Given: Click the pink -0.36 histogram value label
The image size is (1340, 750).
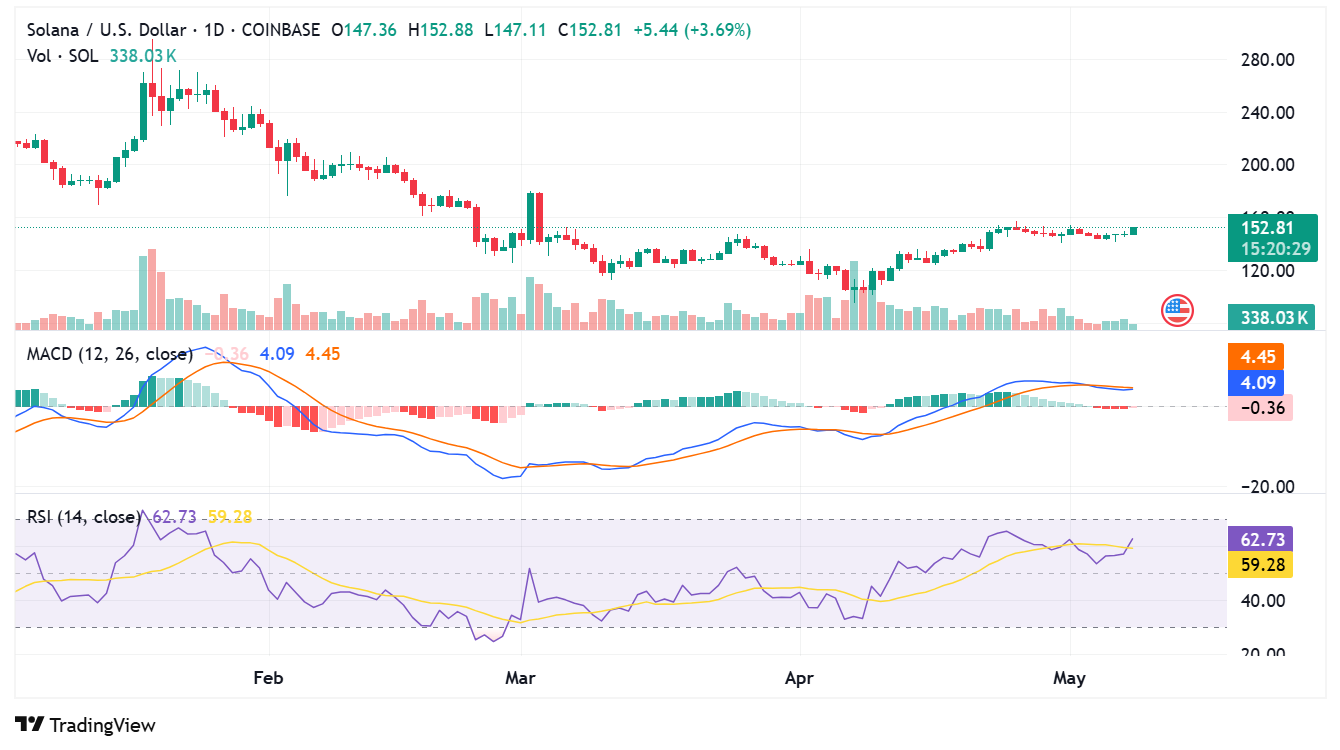Looking at the screenshot, I should pos(1260,407).
